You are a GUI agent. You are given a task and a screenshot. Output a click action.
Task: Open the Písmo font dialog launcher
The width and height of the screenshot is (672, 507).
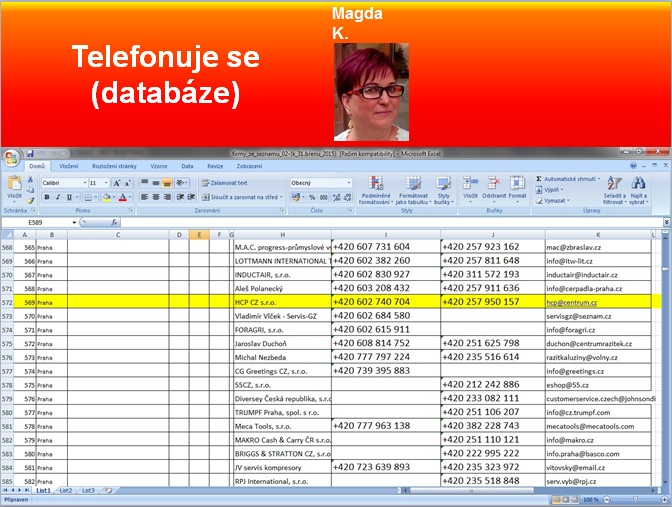pos(131,210)
